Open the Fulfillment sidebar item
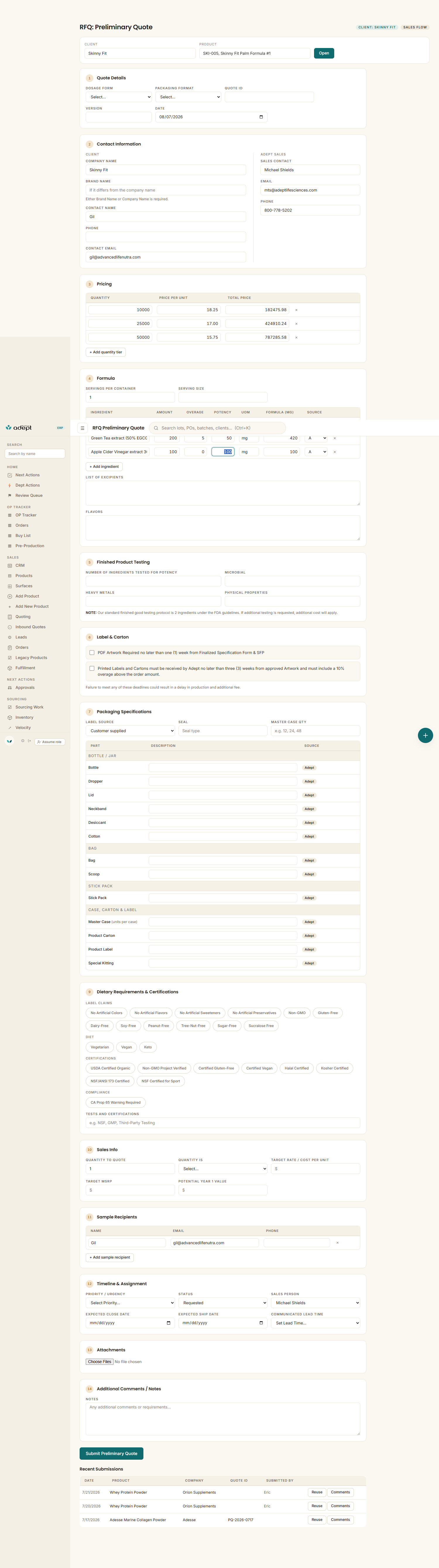Screen dimensions: 439x1568 [x=25, y=668]
